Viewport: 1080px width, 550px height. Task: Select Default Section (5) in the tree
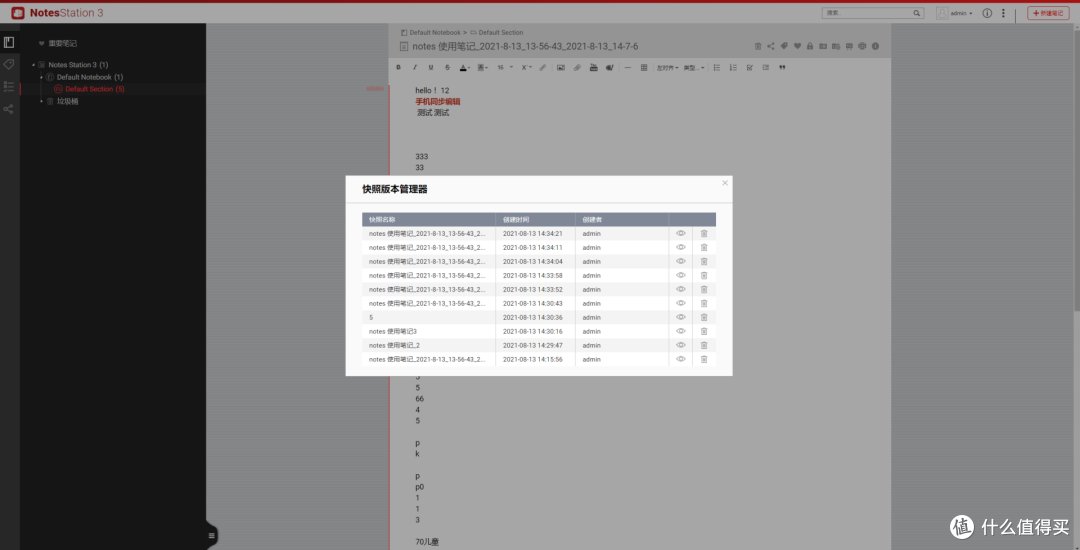click(94, 89)
